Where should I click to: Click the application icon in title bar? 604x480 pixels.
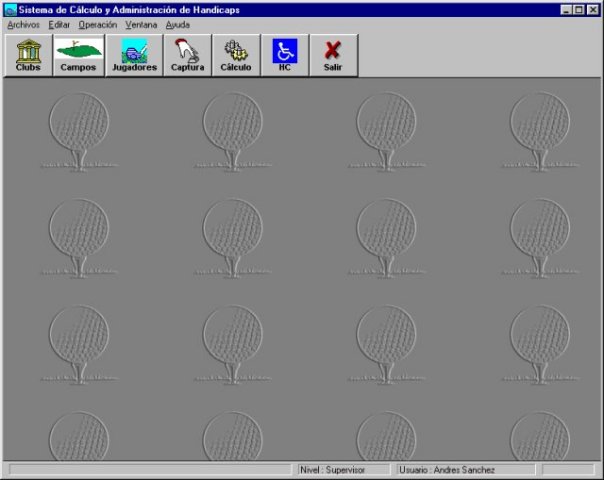(x=10, y=9)
